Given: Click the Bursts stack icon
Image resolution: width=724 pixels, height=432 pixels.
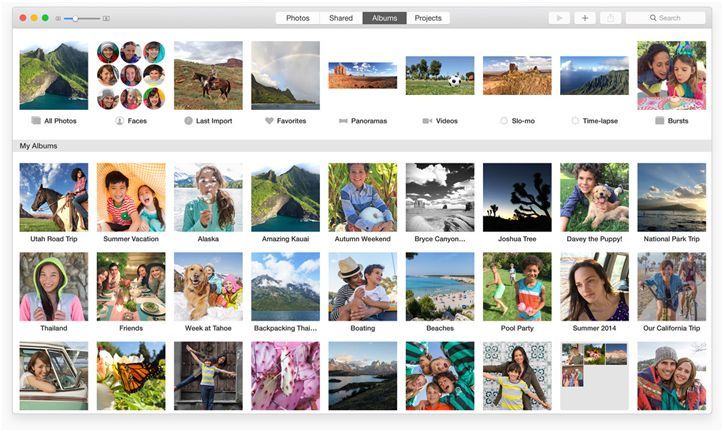Looking at the screenshot, I should tap(660, 121).
